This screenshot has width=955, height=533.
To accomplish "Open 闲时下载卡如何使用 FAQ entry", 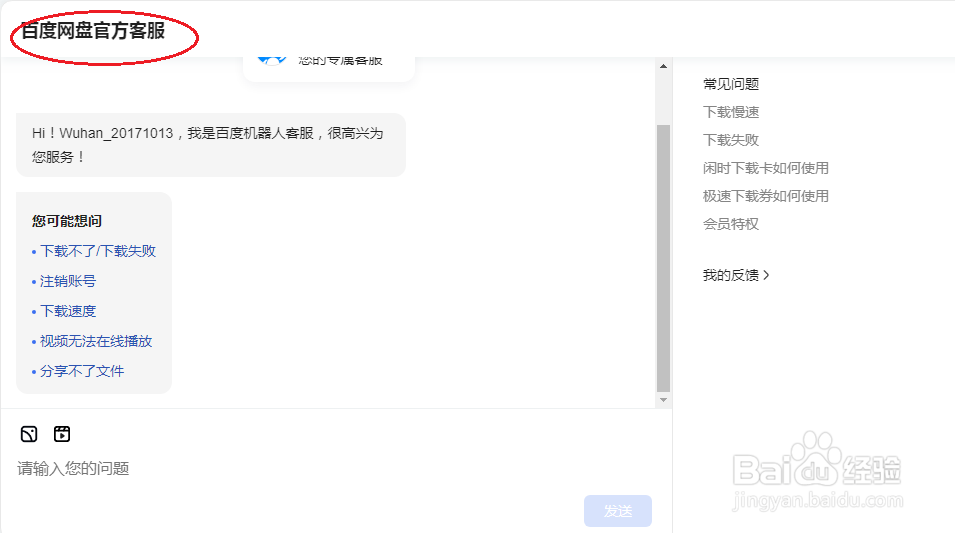I will [766, 168].
